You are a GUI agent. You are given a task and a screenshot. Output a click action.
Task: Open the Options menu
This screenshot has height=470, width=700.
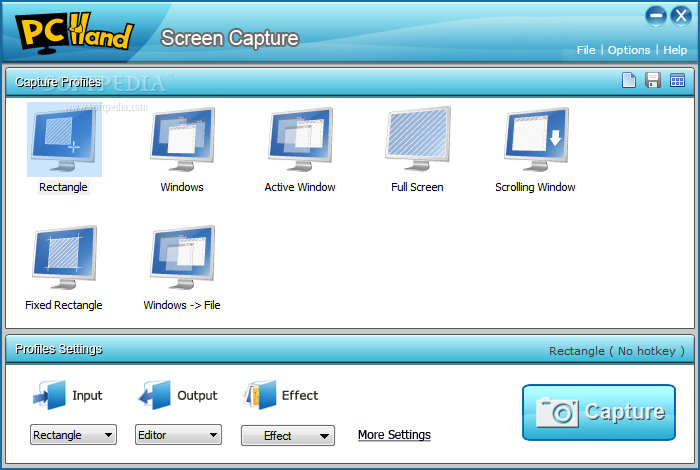[x=629, y=50]
